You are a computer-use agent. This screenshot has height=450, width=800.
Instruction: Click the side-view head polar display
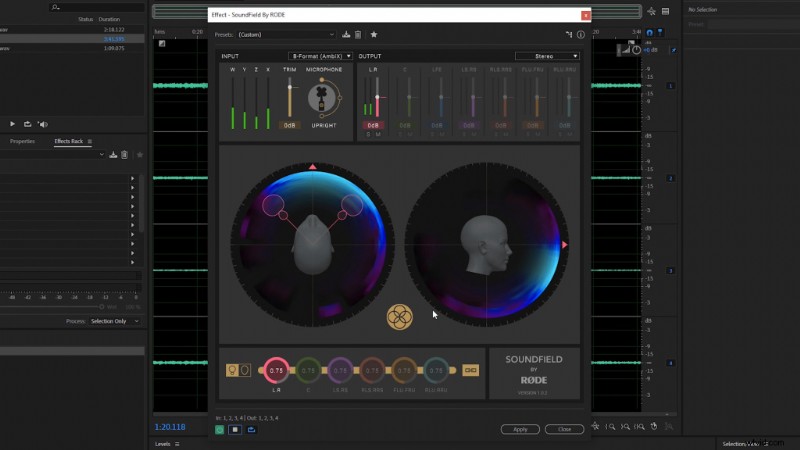pyautogui.click(x=486, y=245)
